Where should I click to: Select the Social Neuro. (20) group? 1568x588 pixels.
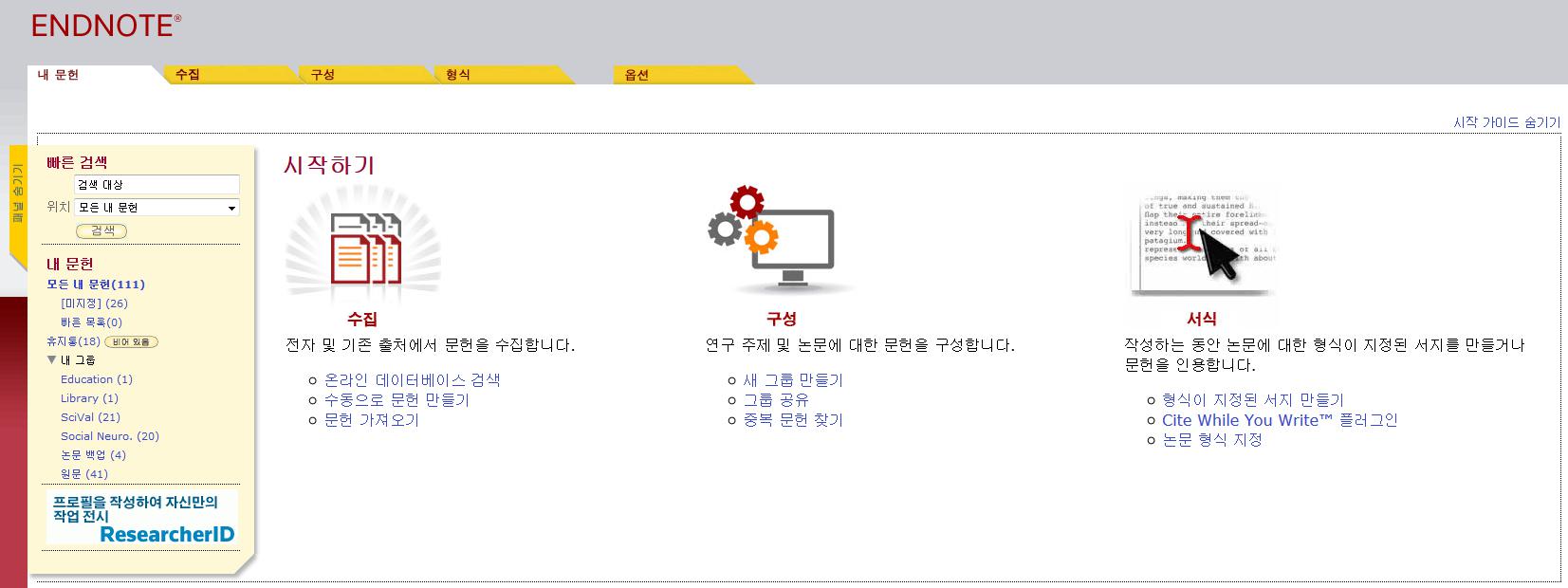coord(110,436)
